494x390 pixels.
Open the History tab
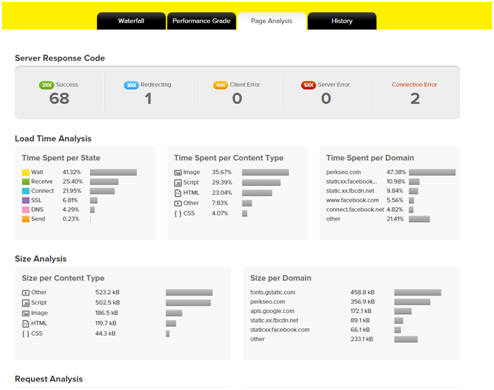(342, 21)
